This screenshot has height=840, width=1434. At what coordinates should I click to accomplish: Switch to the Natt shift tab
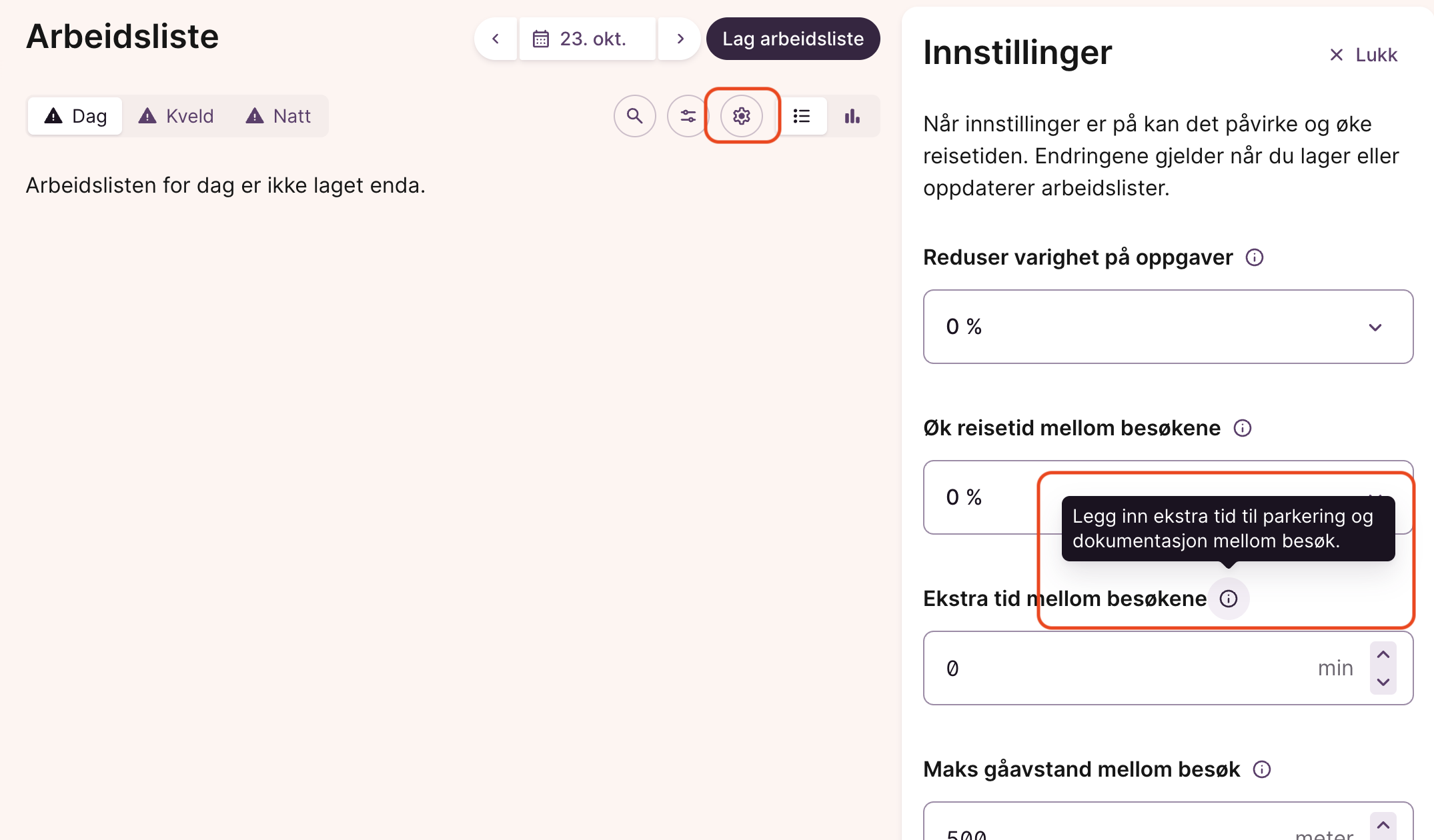pos(278,116)
